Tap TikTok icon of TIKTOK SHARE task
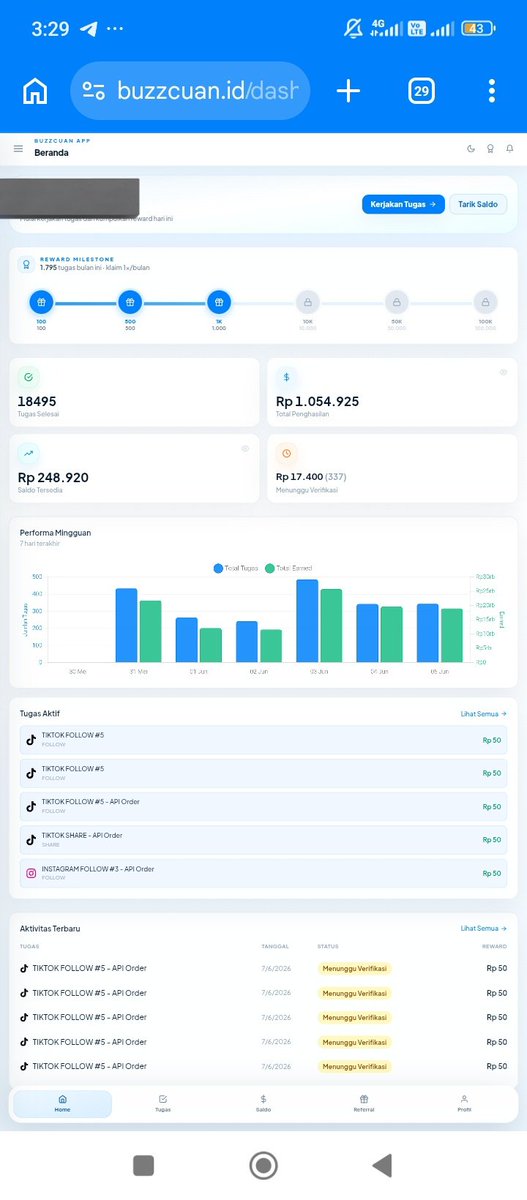 (31, 840)
